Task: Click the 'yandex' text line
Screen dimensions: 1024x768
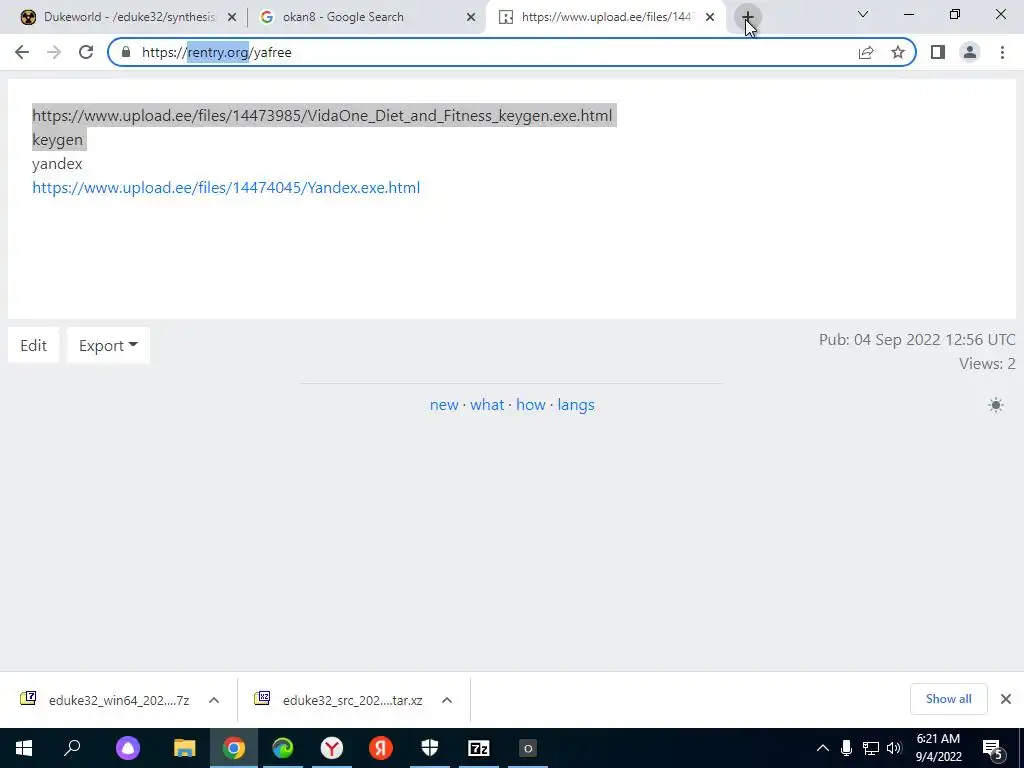Action: (57, 163)
